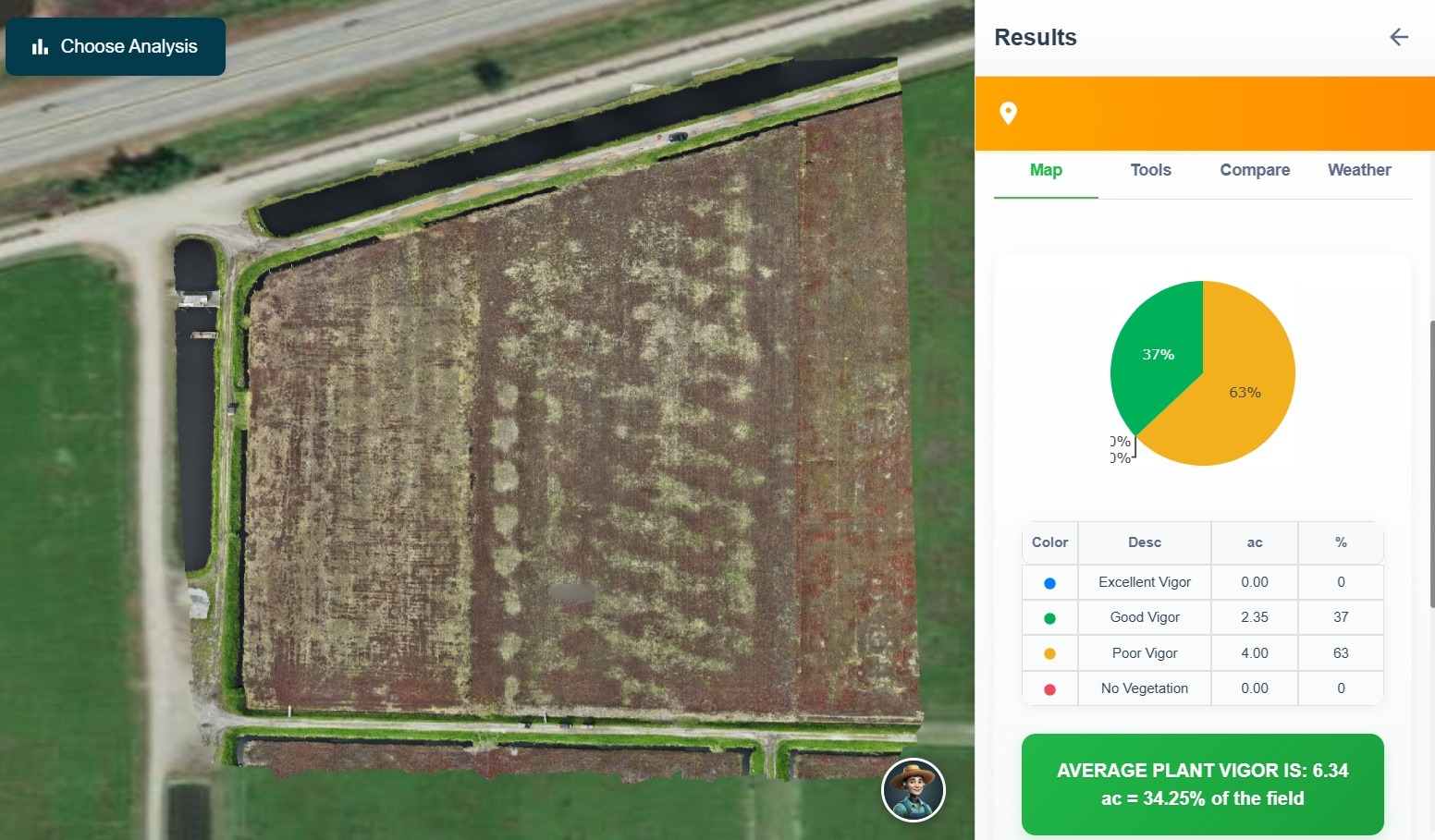This screenshot has height=840, width=1435.
Task: Click the back arrow beside Results
Action: pos(1398,37)
